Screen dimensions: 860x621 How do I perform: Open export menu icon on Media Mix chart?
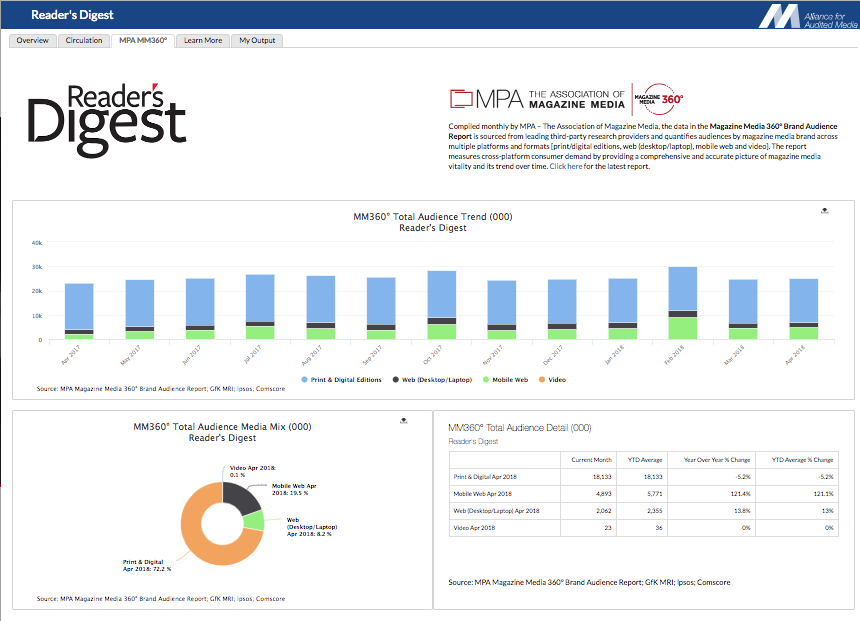pyautogui.click(x=402, y=421)
